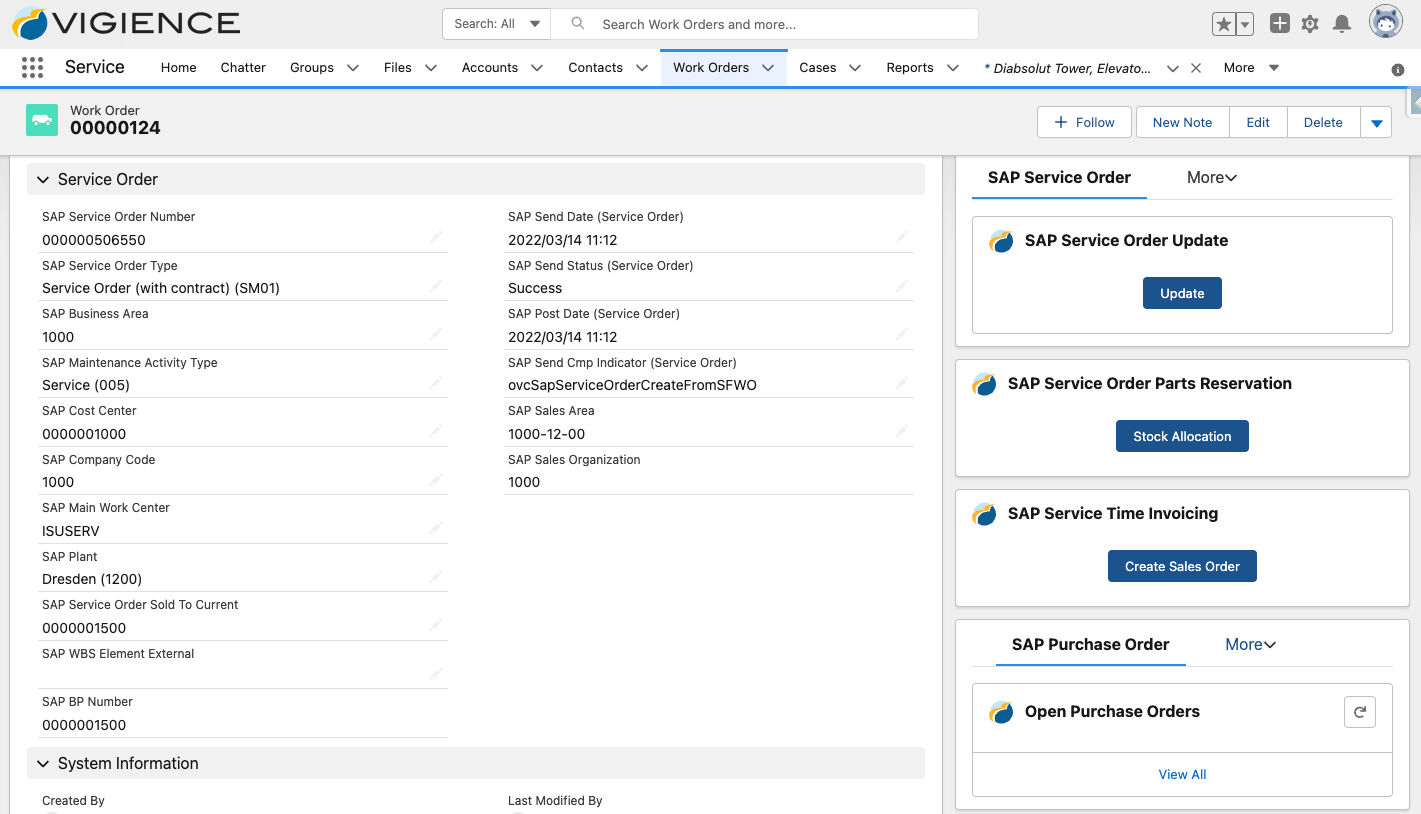The image size is (1421, 814).
Task: Edit SAP Business Area pencil icon
Action: point(436,334)
